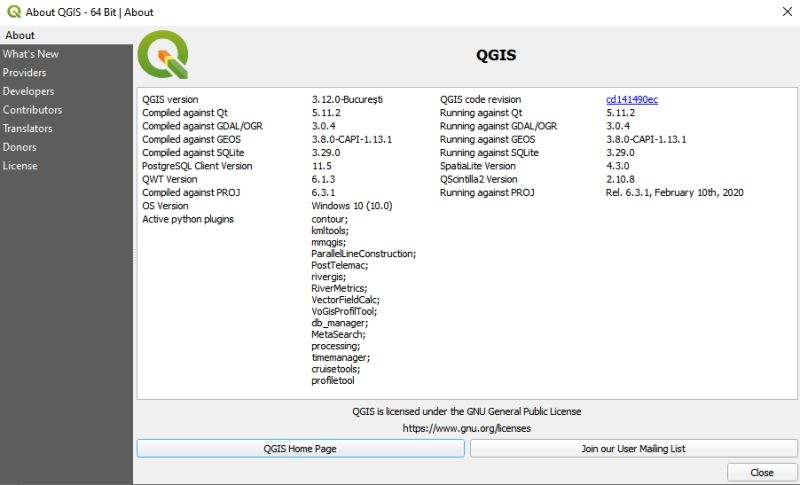This screenshot has height=485, width=800.
Task: Click Active python plugins label
Action: coord(188,219)
